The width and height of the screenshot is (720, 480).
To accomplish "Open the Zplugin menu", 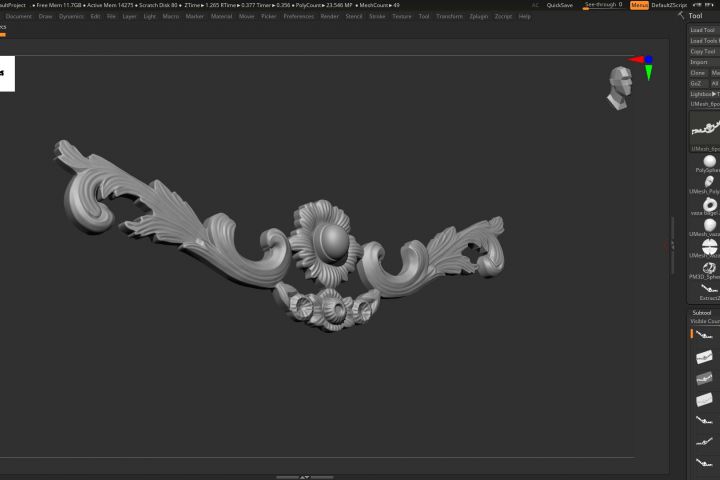I will coord(478,16).
